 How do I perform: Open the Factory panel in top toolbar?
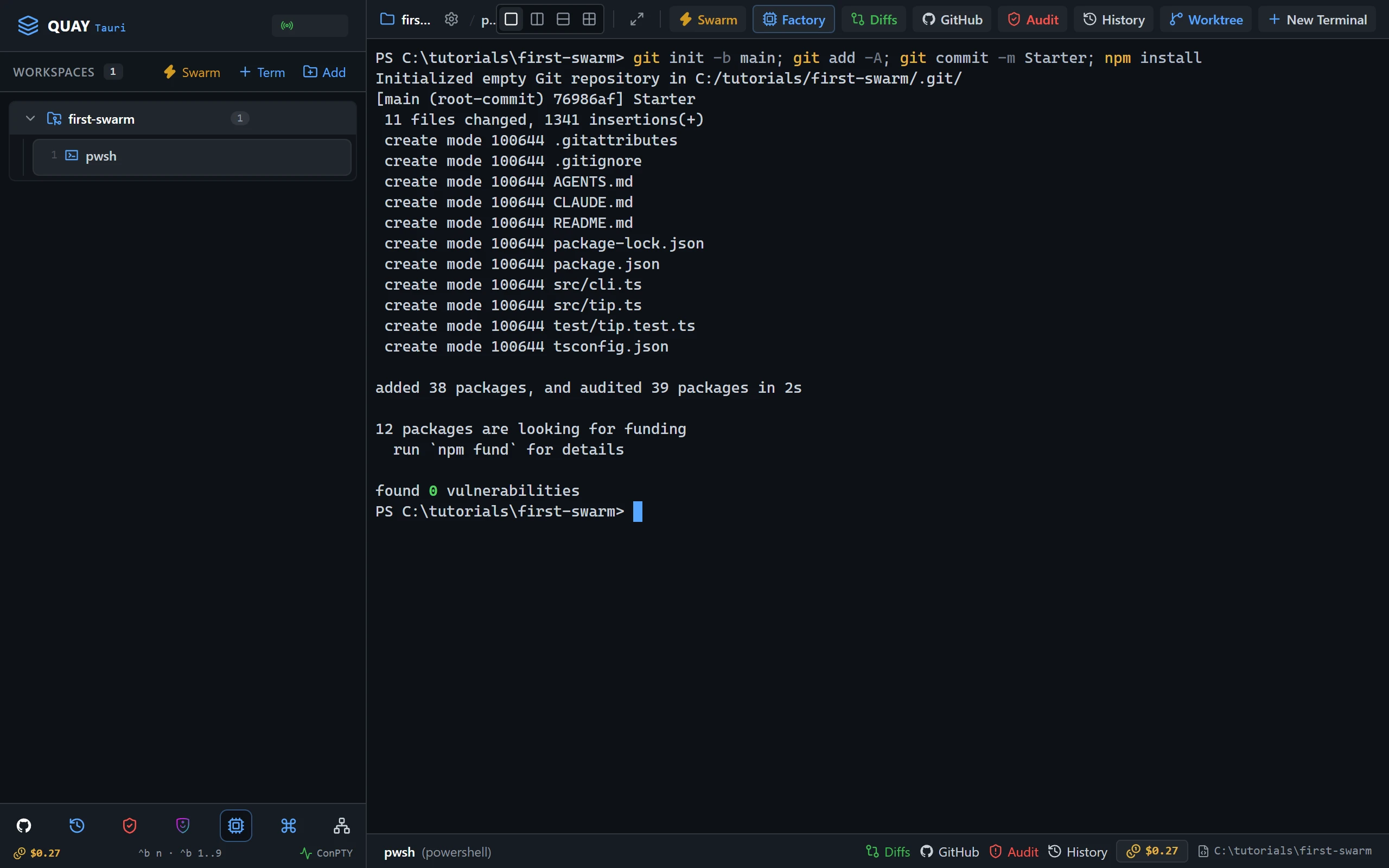(794, 20)
